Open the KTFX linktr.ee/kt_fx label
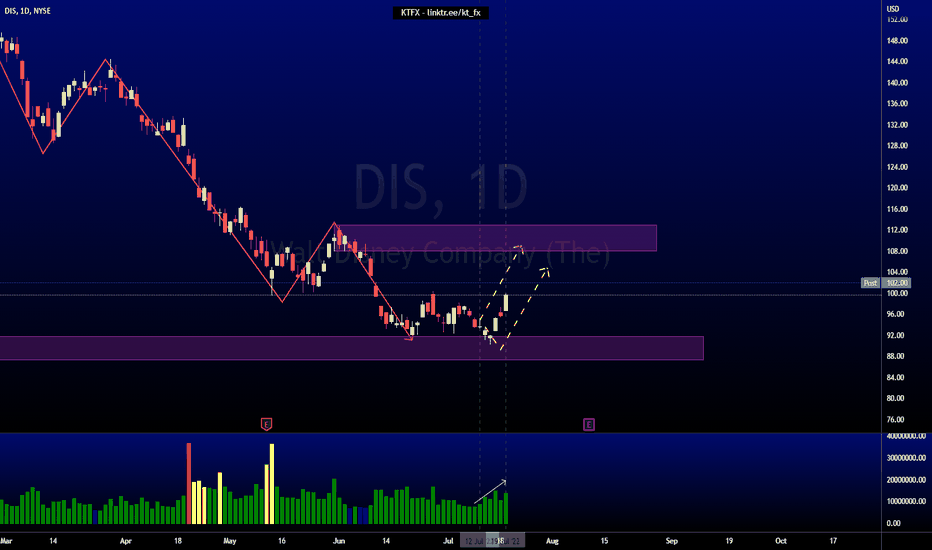932x550 pixels. (x=440, y=12)
